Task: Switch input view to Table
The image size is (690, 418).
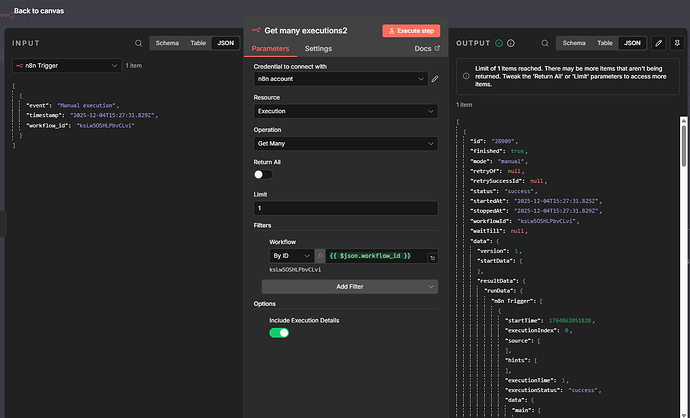Action: click(200, 43)
